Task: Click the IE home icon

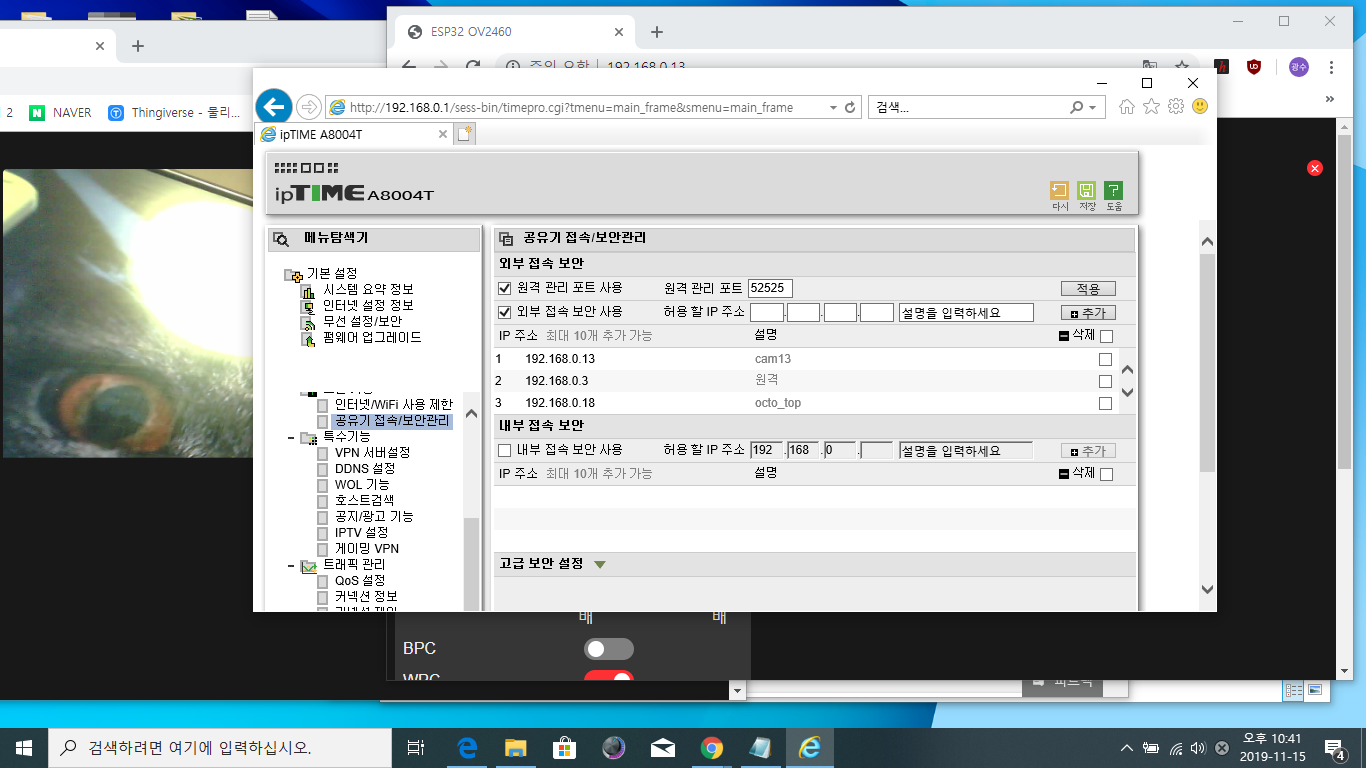Action: point(1127,106)
